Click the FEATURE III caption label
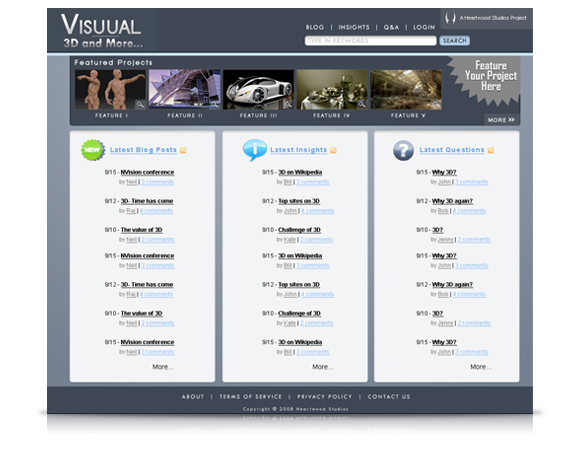Image resolution: width=580 pixels, height=460 pixels. coord(258,115)
